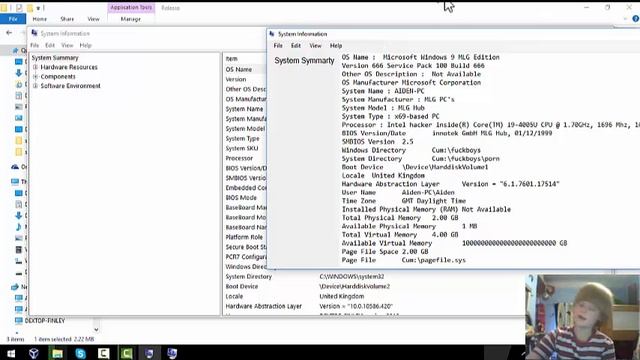Select System Summary in the tree
This screenshot has height=360, width=640.
pos(55,58)
